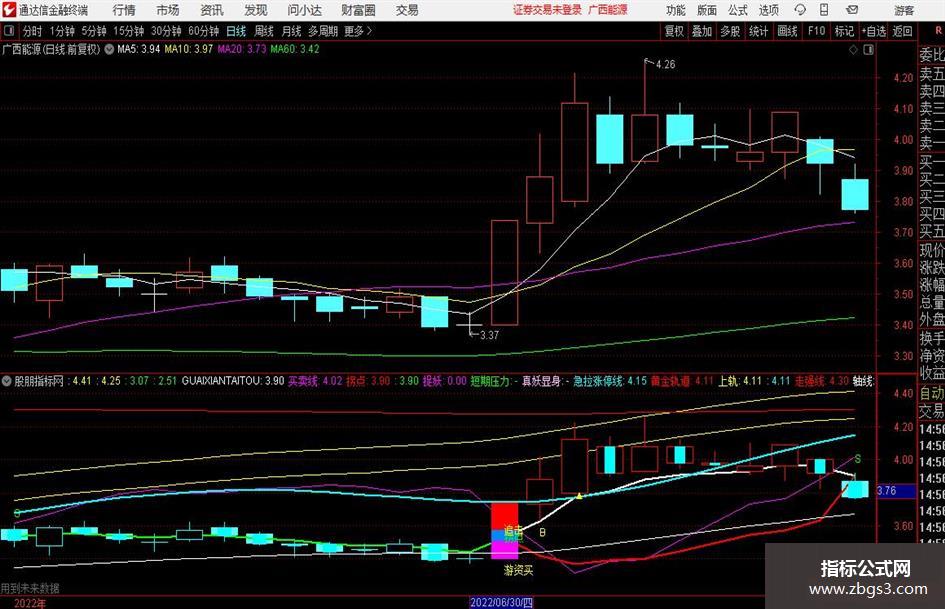Click +自选 add to watchlist button

873,31
